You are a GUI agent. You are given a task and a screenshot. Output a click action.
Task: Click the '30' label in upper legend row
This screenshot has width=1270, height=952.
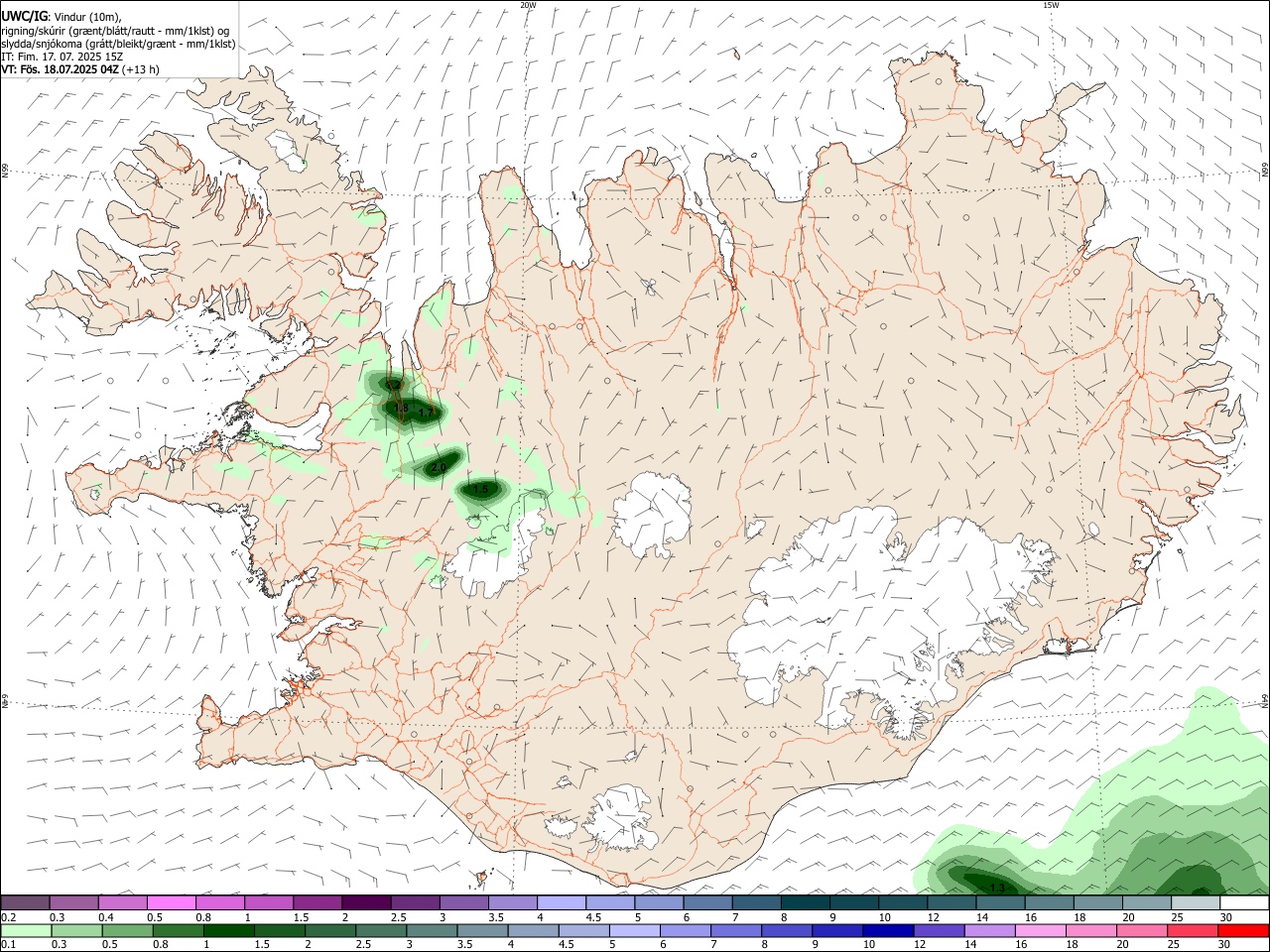point(1228,917)
